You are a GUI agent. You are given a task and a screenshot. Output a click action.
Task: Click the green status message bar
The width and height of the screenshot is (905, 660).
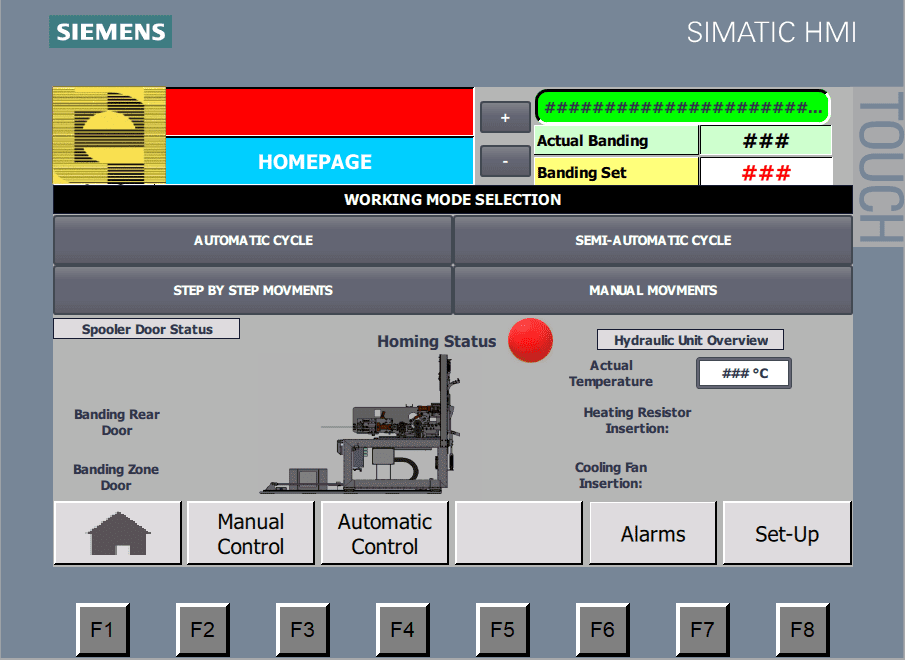(684, 107)
